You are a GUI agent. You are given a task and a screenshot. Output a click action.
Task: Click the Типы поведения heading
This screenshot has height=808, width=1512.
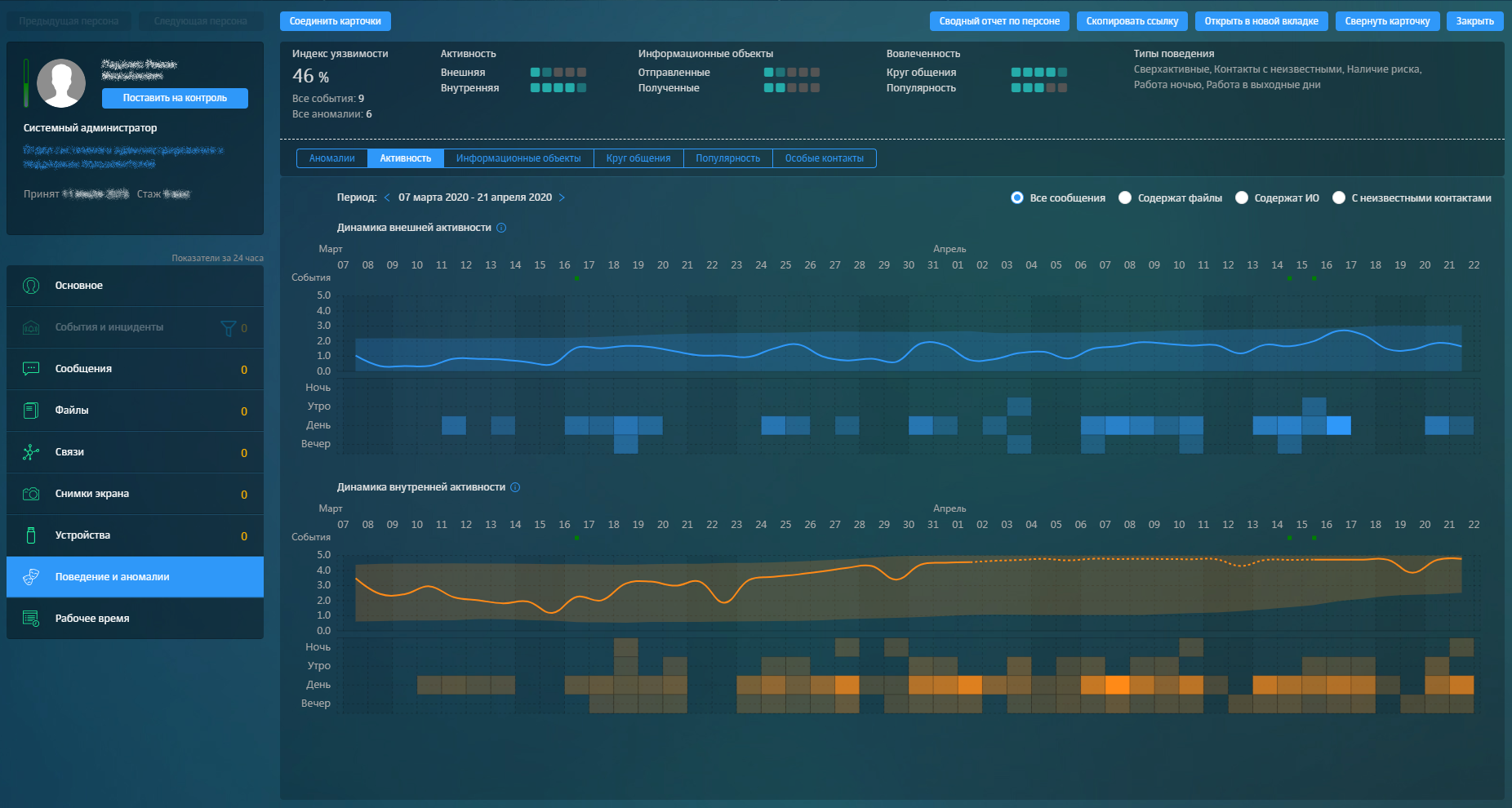[1174, 54]
